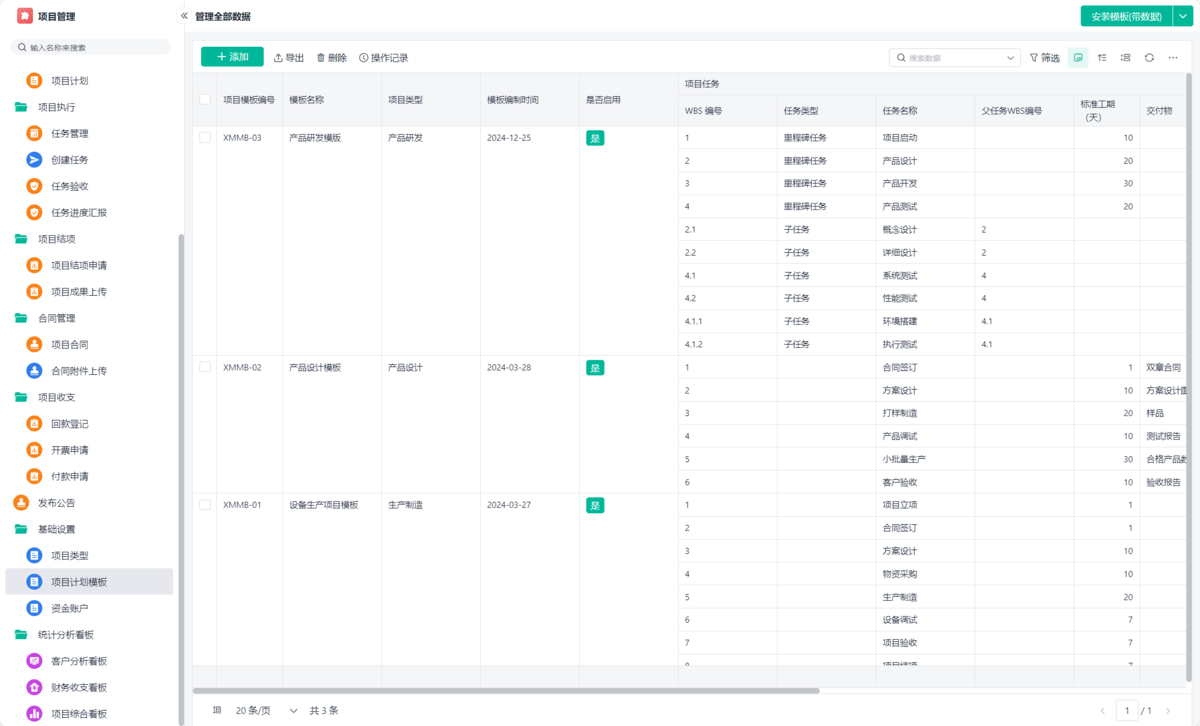Click the 设备生产项目模板 cell

[x=323, y=505]
